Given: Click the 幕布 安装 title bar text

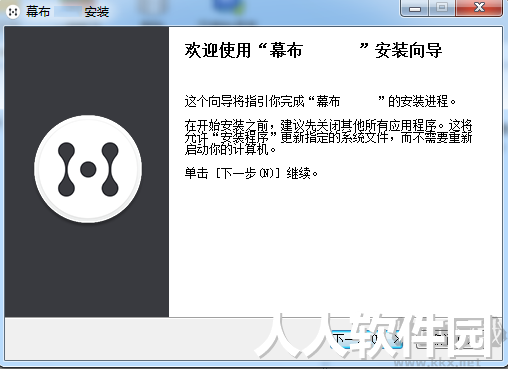Looking at the screenshot, I should [68, 12].
